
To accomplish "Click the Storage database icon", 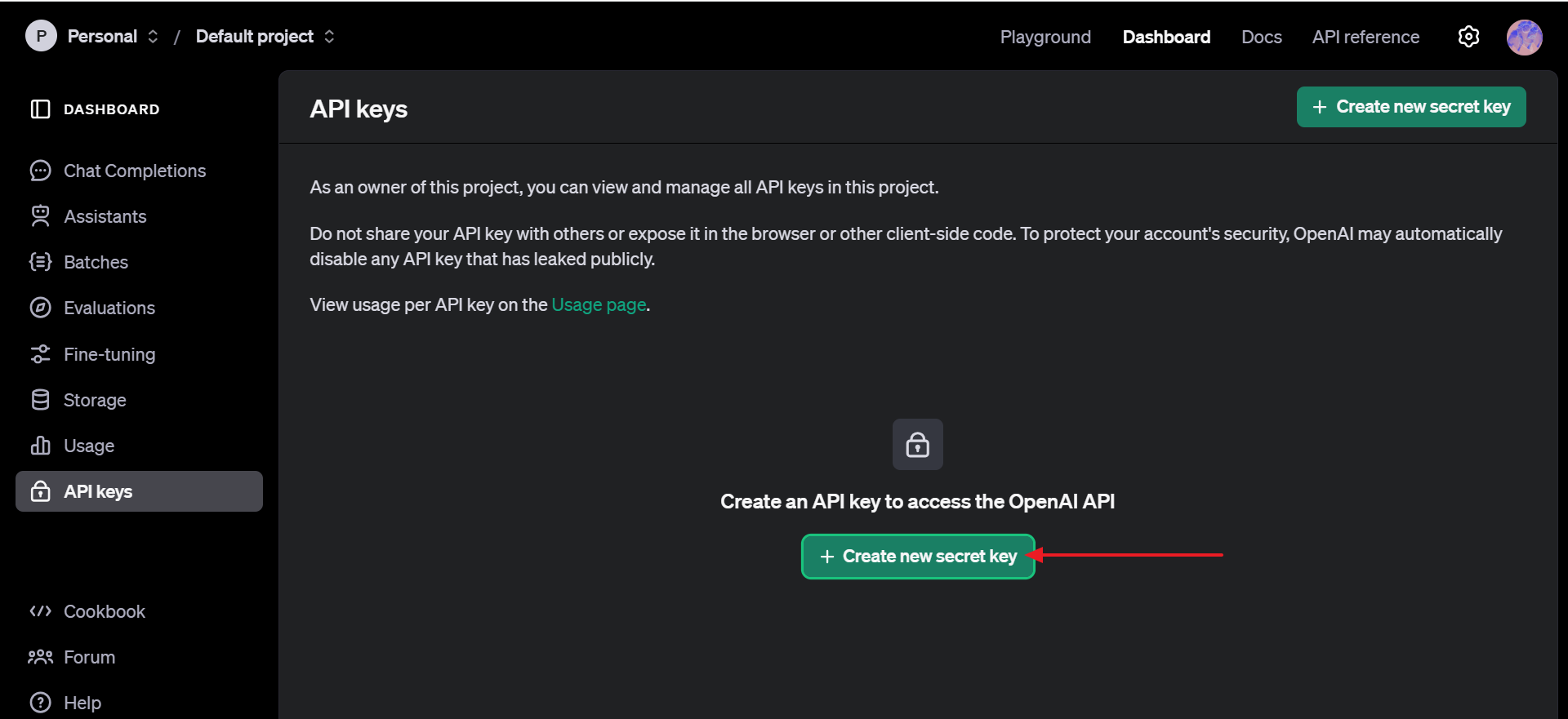I will (40, 400).
